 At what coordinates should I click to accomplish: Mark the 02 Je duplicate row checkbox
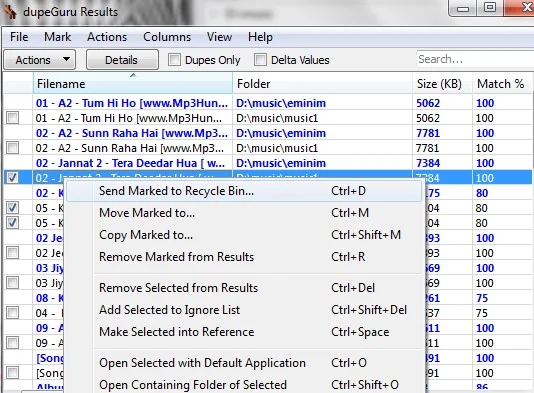tap(13, 253)
